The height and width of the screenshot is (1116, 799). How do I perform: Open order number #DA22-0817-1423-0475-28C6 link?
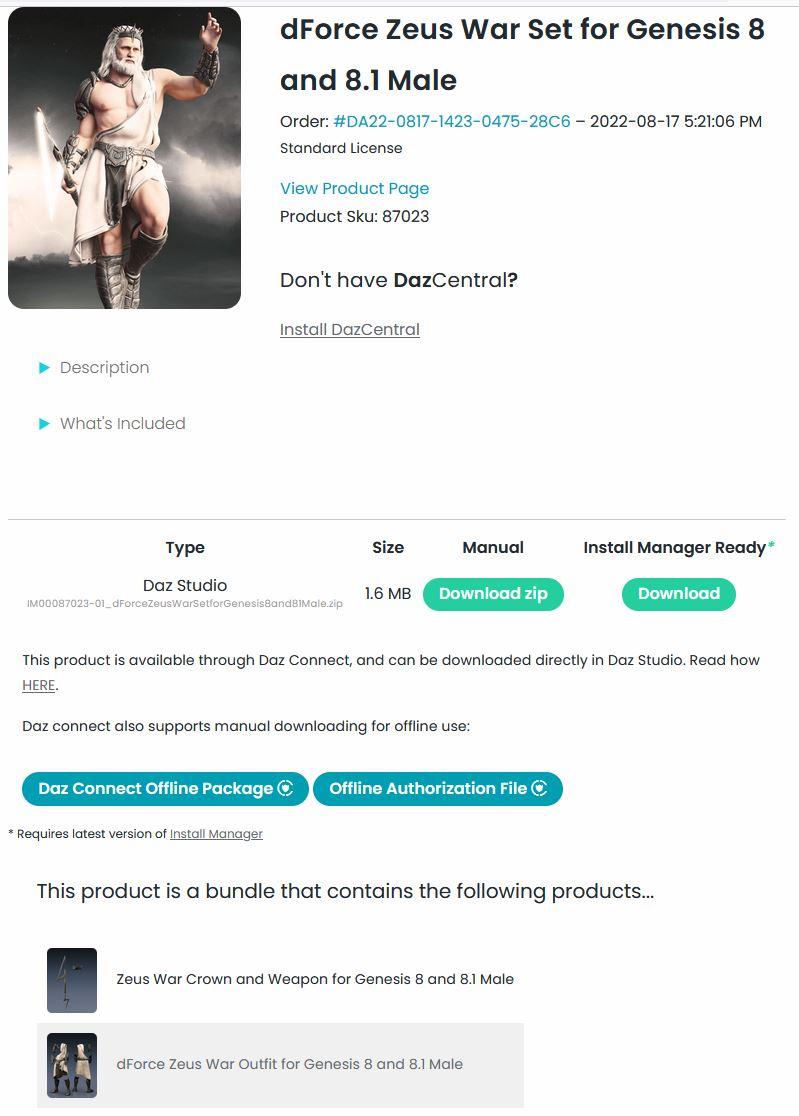pos(452,122)
